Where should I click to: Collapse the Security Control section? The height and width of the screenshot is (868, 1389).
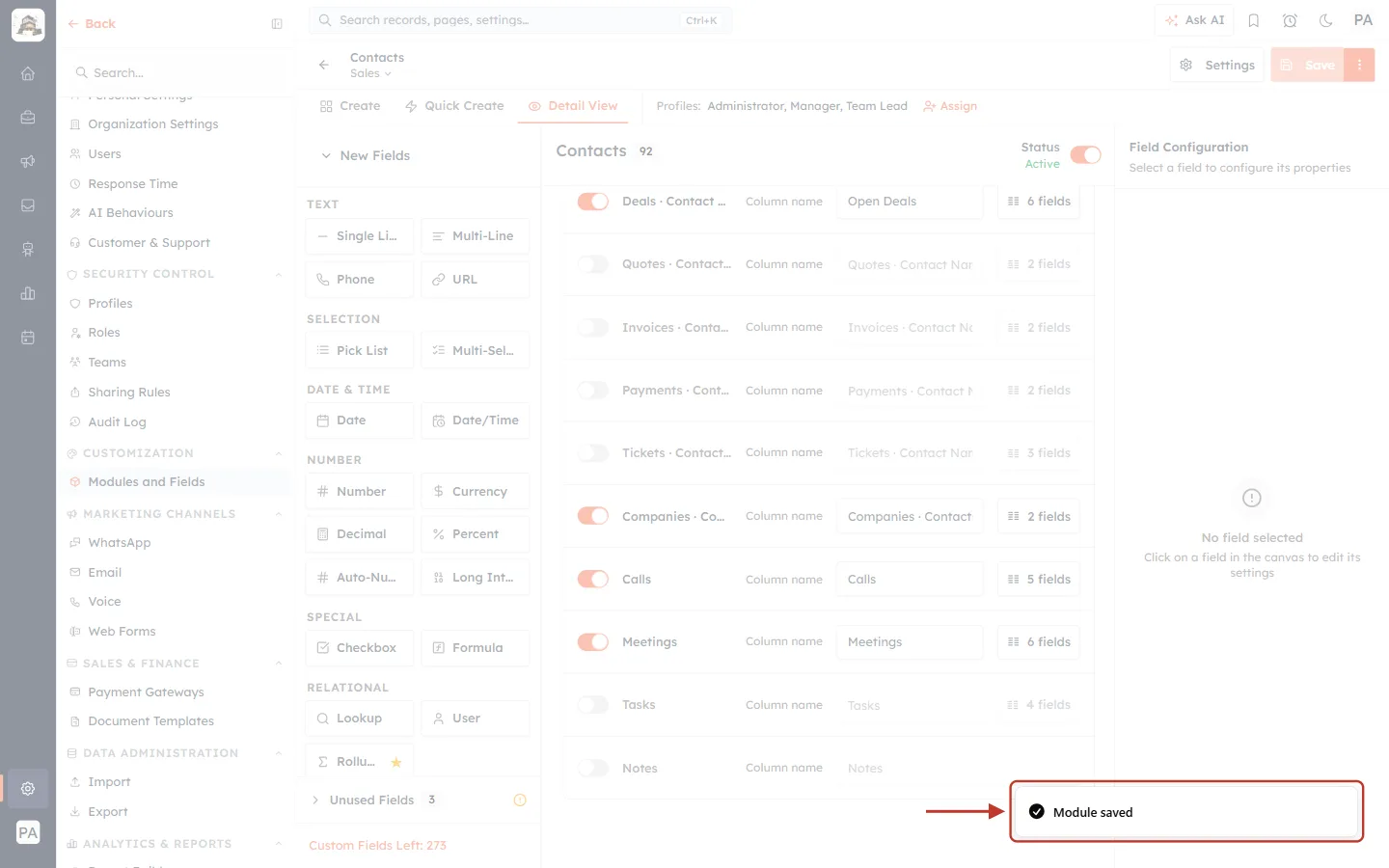coord(279,274)
